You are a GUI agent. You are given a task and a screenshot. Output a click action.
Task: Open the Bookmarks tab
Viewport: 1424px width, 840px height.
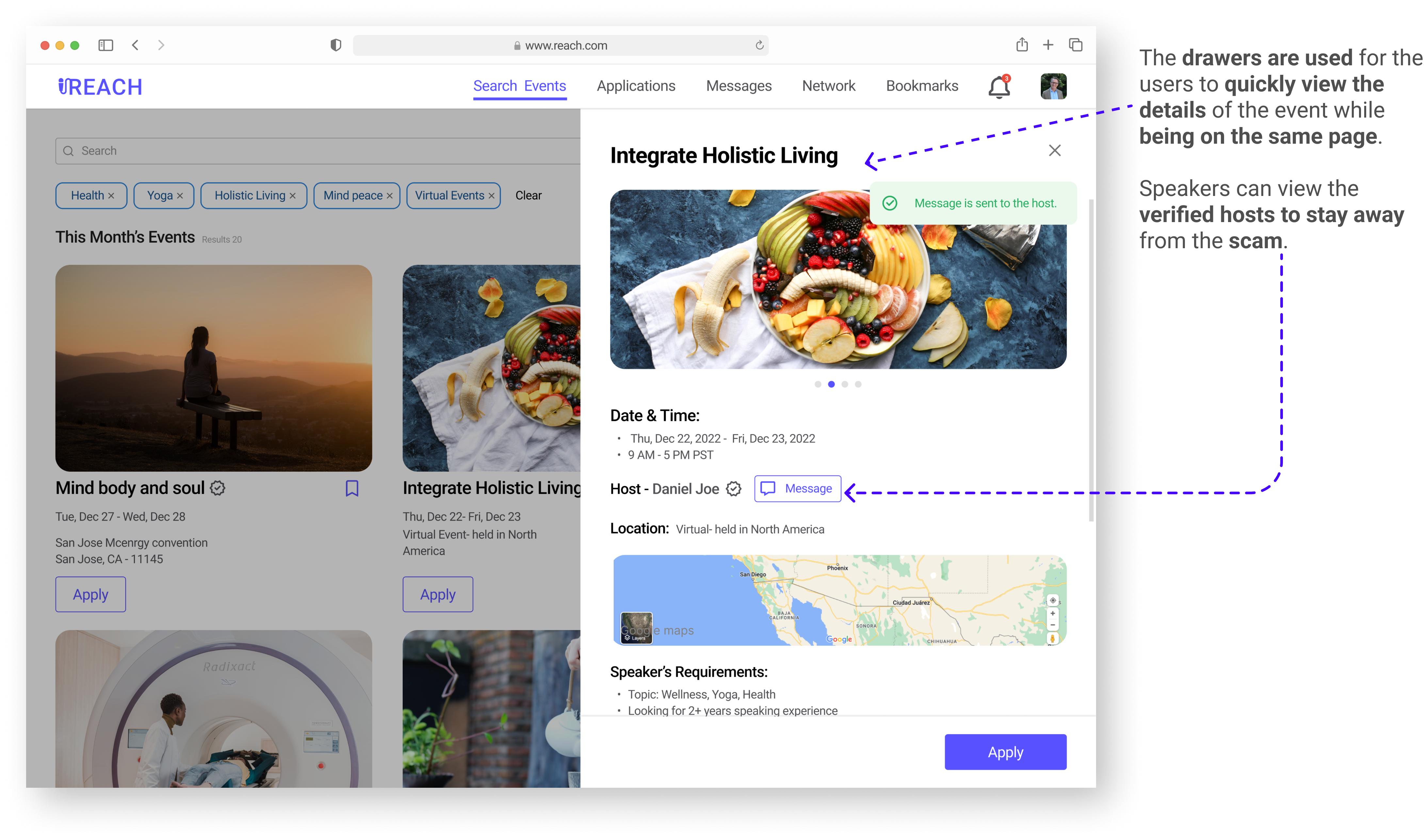coord(922,86)
